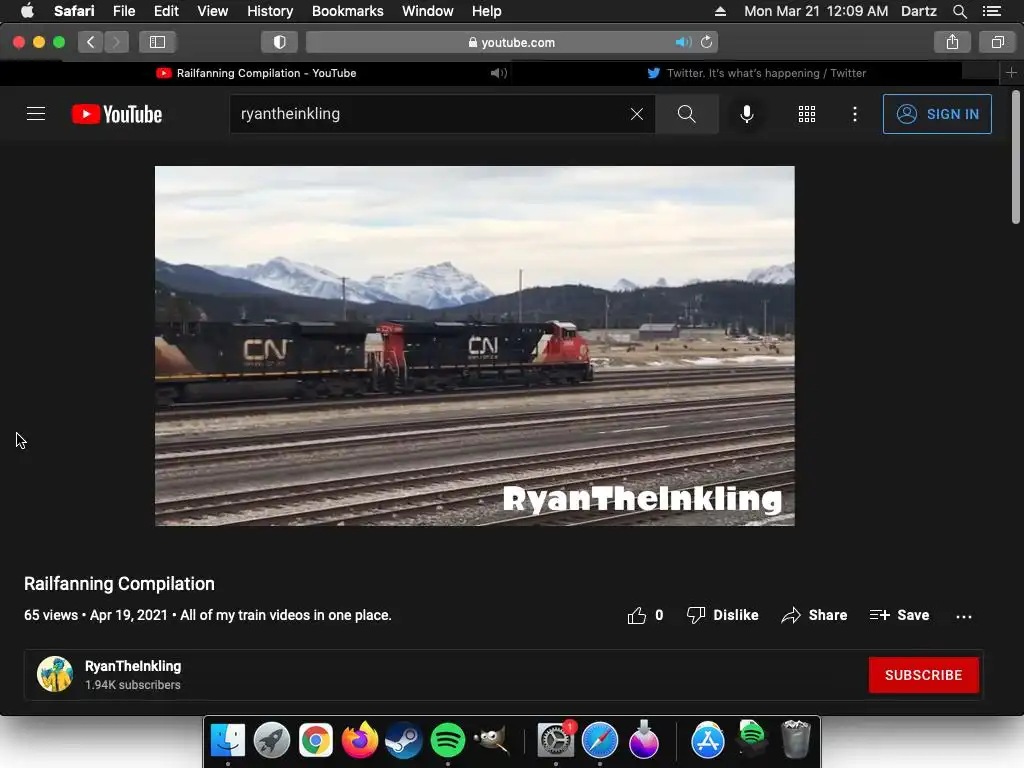Click the date and time in menu bar

click(x=816, y=11)
